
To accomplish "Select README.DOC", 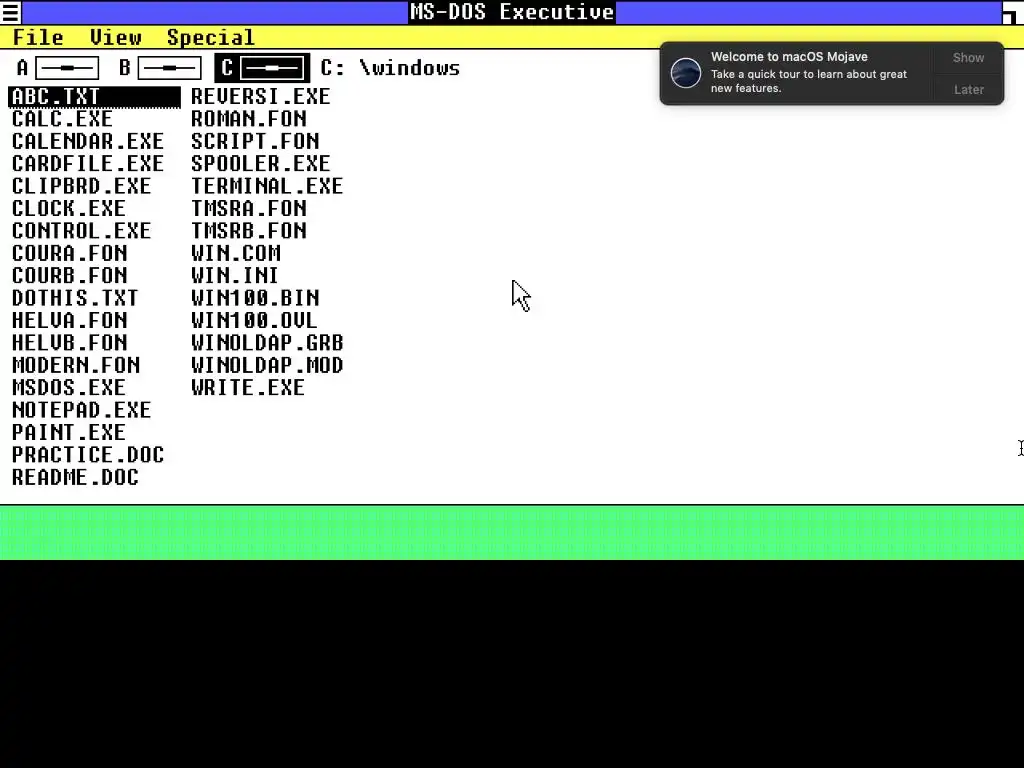I will [x=75, y=477].
